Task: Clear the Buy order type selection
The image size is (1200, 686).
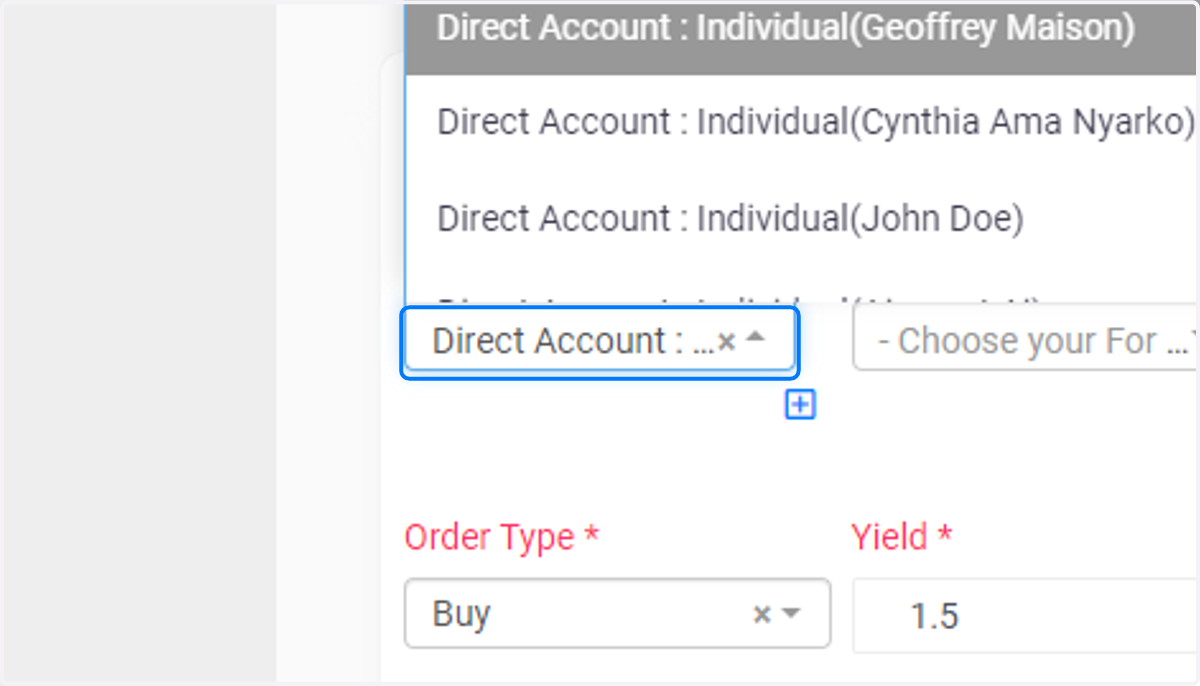Action: 762,614
